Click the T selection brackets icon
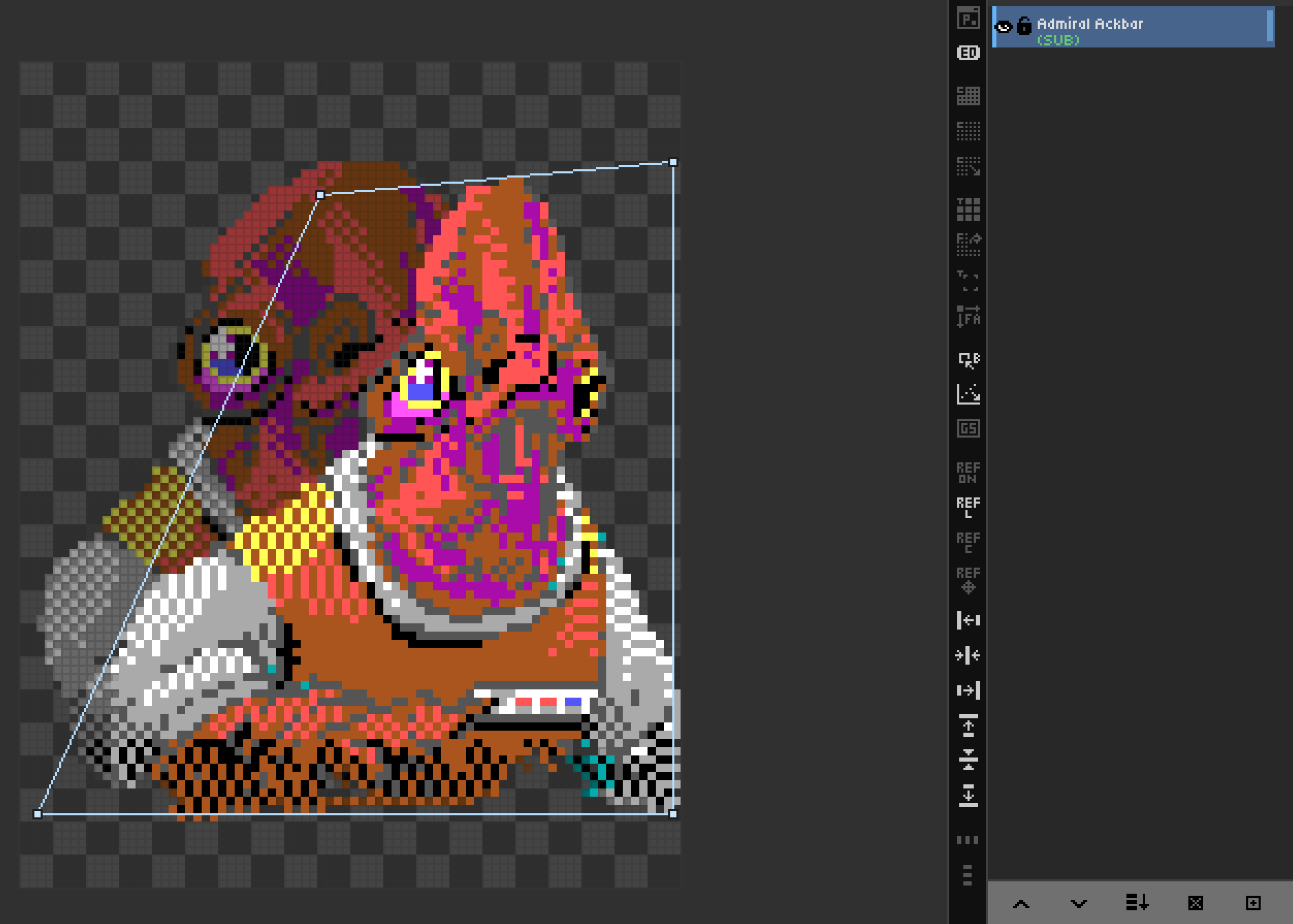The height and width of the screenshot is (924, 1293). (968, 281)
